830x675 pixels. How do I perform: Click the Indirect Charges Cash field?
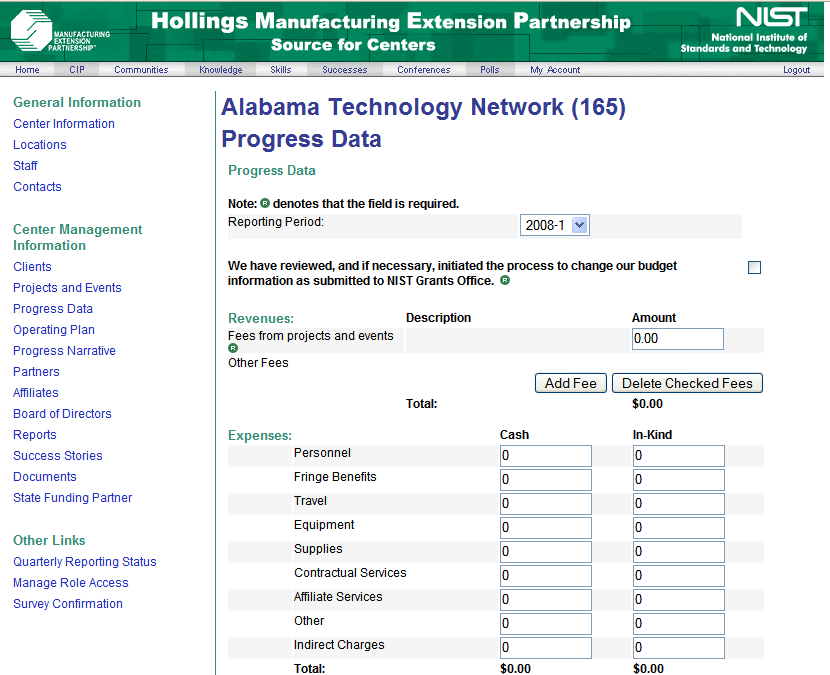546,647
